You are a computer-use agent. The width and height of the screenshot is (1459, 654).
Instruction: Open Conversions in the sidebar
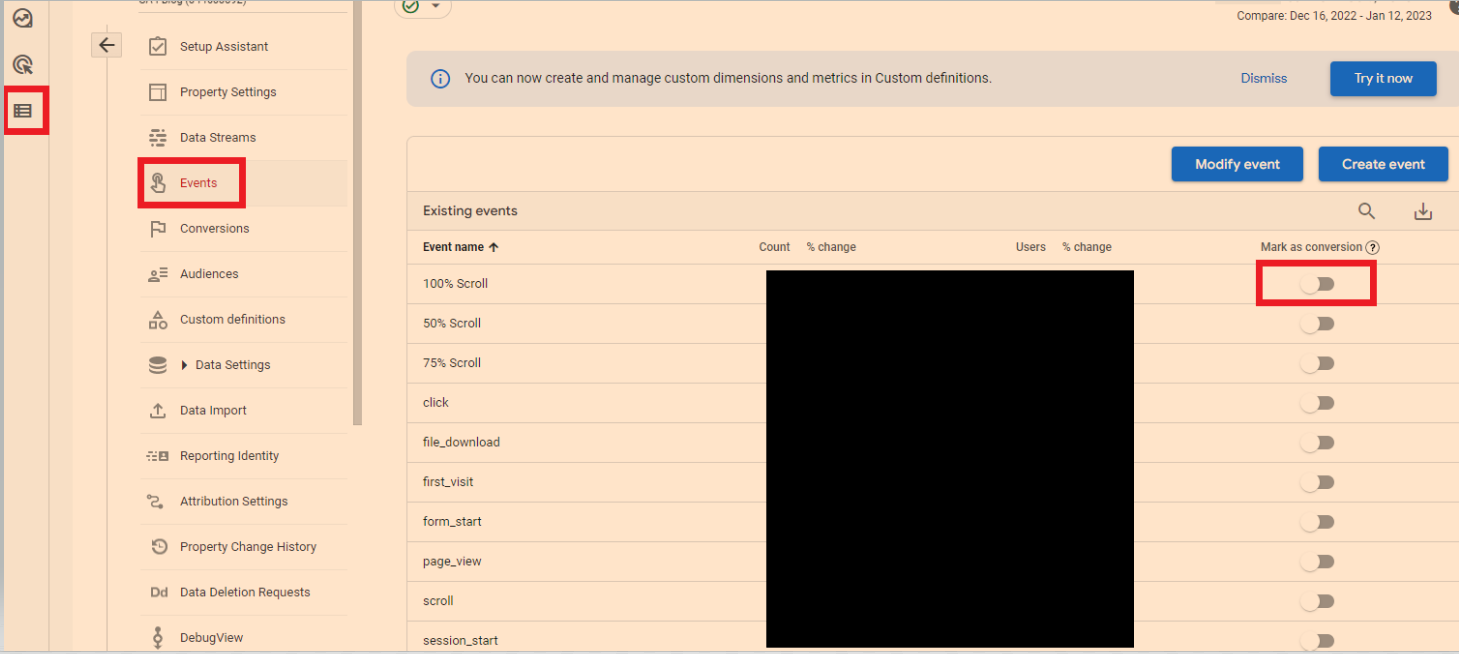click(214, 229)
